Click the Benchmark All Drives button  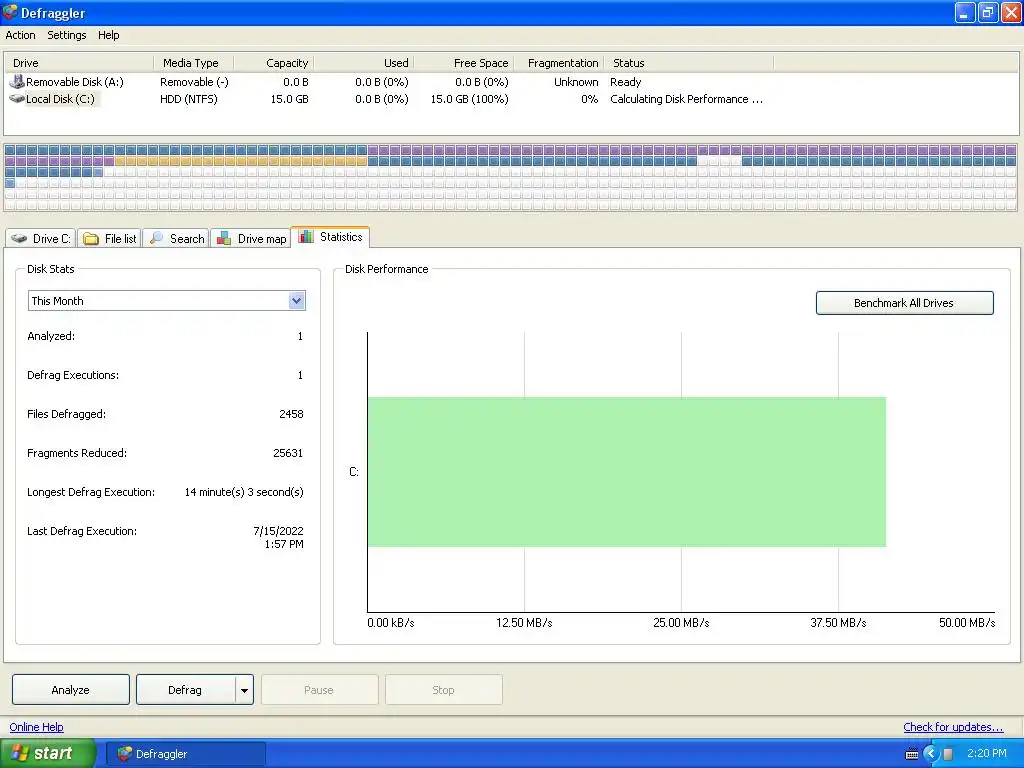[x=904, y=303]
